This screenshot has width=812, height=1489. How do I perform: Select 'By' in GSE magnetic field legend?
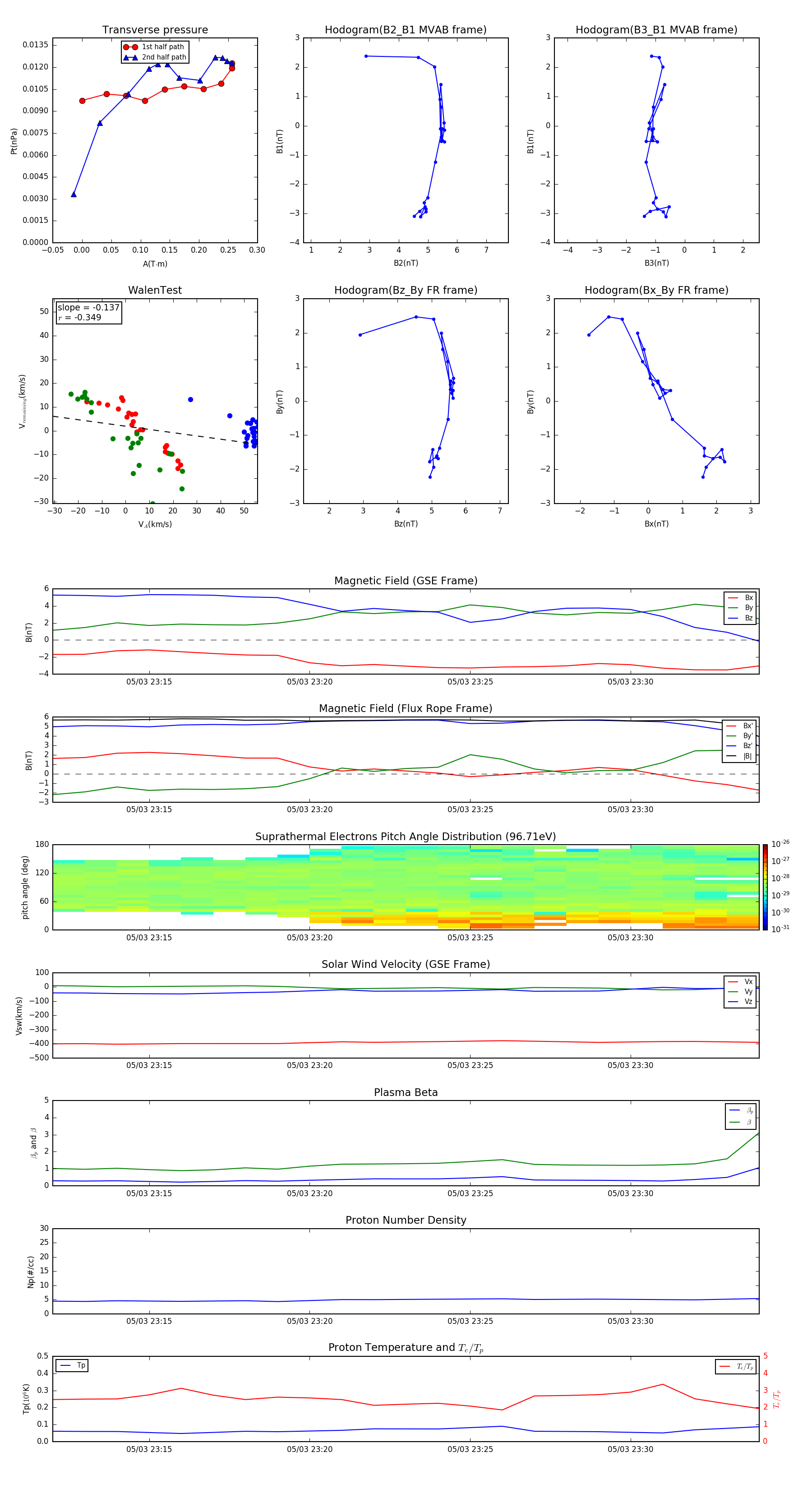(740, 608)
